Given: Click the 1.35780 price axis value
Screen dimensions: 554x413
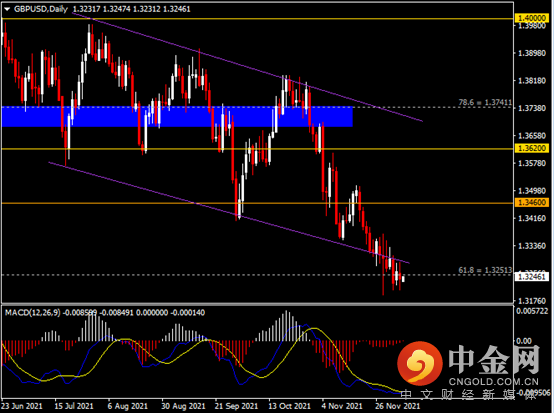Looking at the screenshot, I should coord(532,163).
